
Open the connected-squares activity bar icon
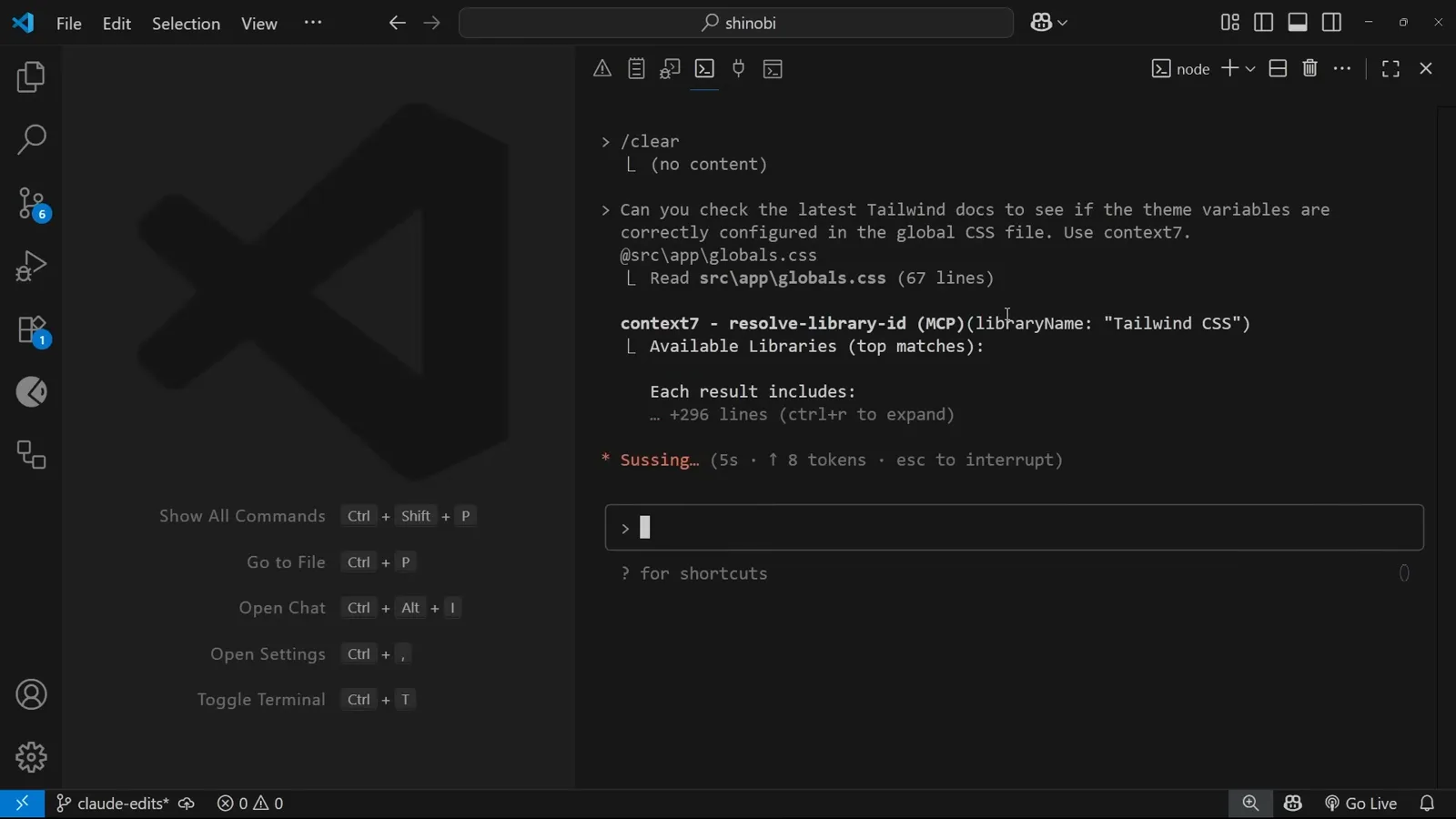31,455
